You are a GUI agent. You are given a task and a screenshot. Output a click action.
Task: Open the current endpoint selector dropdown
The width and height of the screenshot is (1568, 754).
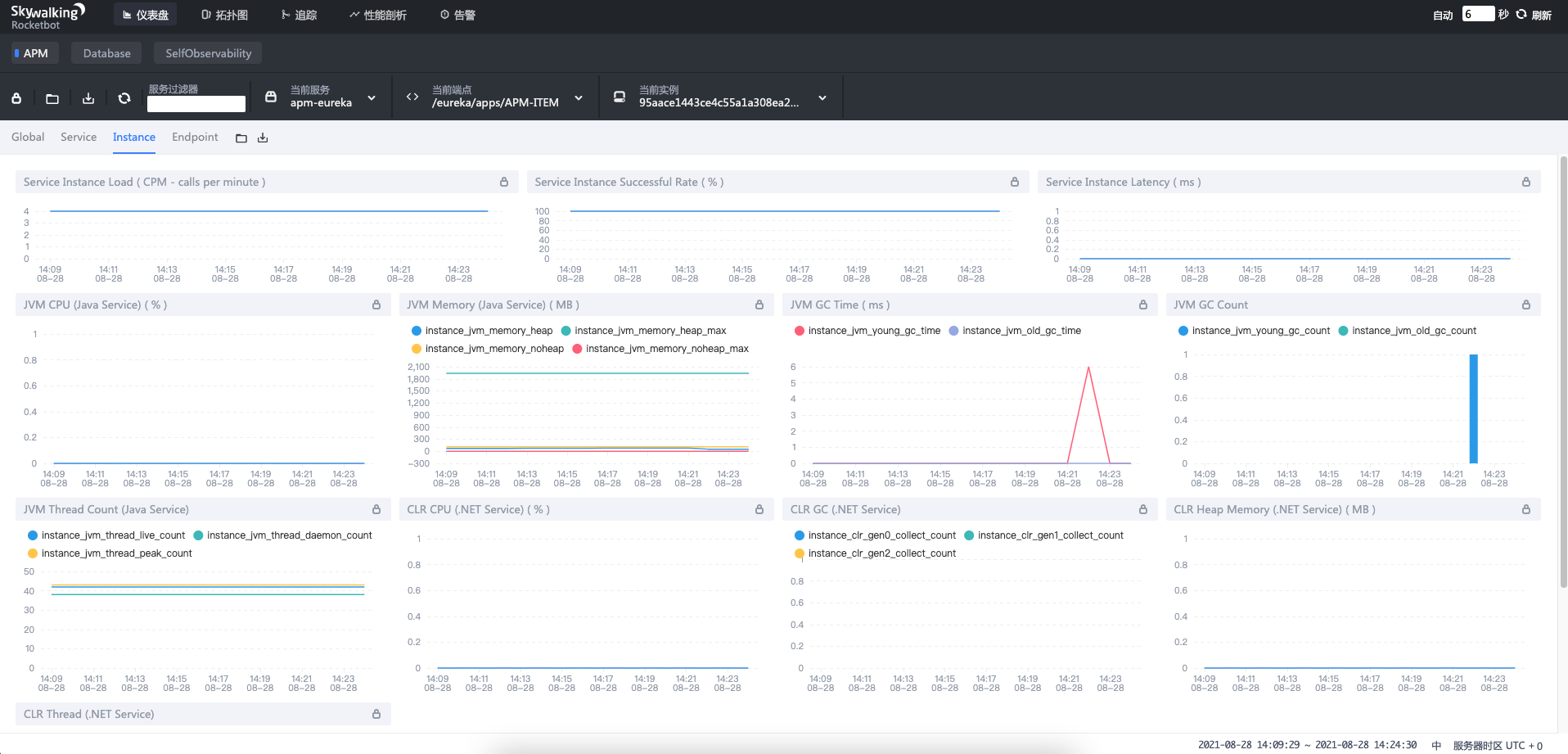click(579, 97)
